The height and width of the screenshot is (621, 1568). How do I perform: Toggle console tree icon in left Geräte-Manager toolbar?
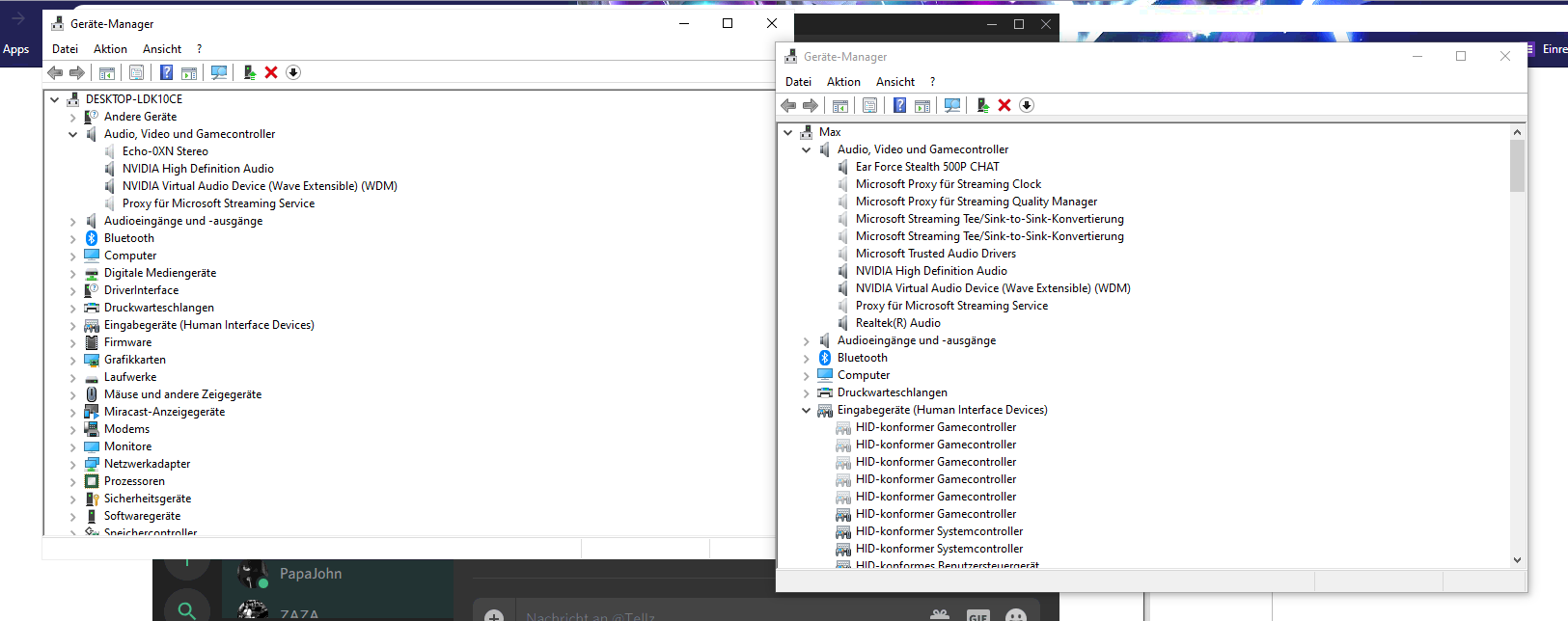point(107,72)
